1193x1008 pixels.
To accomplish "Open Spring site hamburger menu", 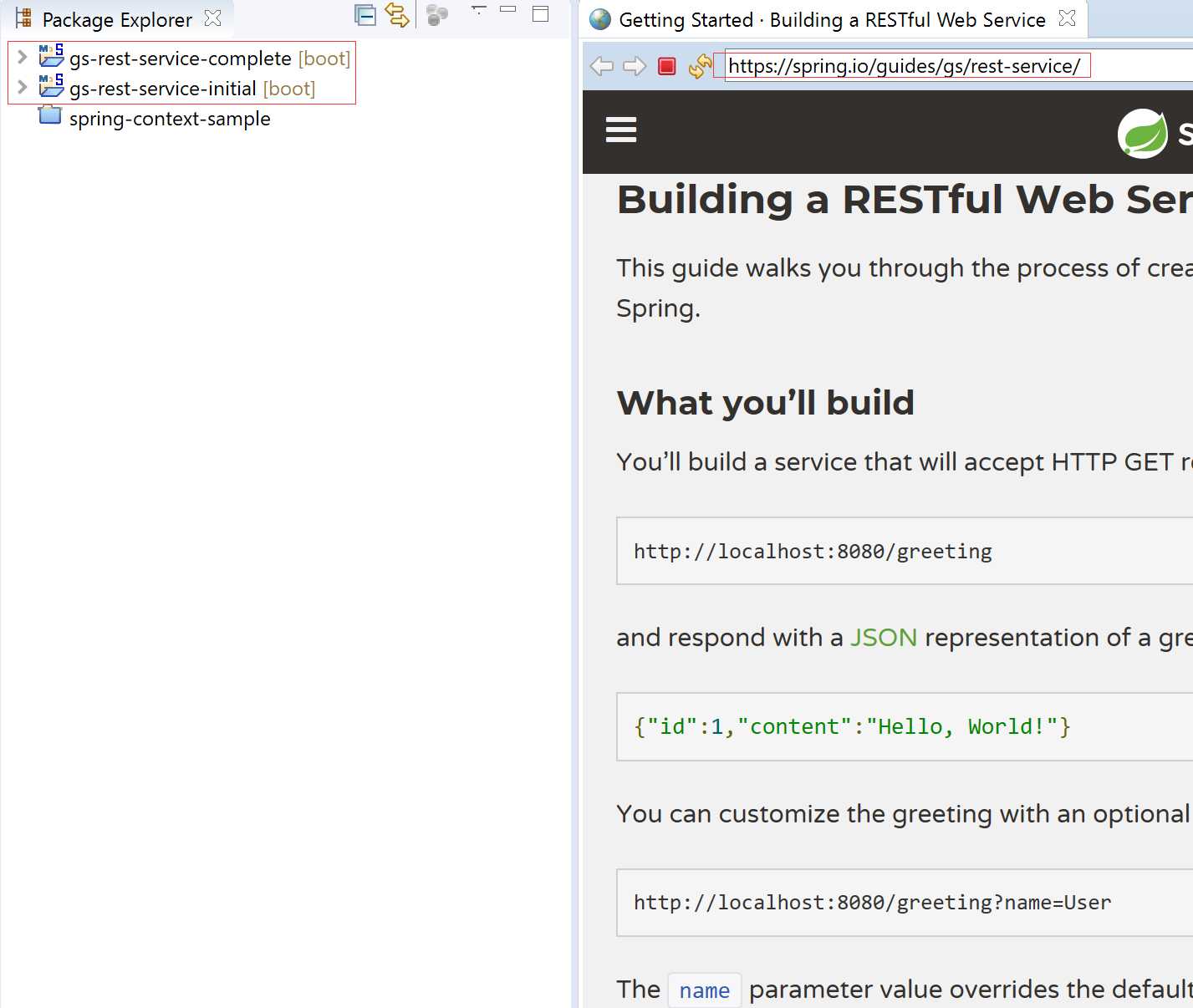I will coord(621,130).
